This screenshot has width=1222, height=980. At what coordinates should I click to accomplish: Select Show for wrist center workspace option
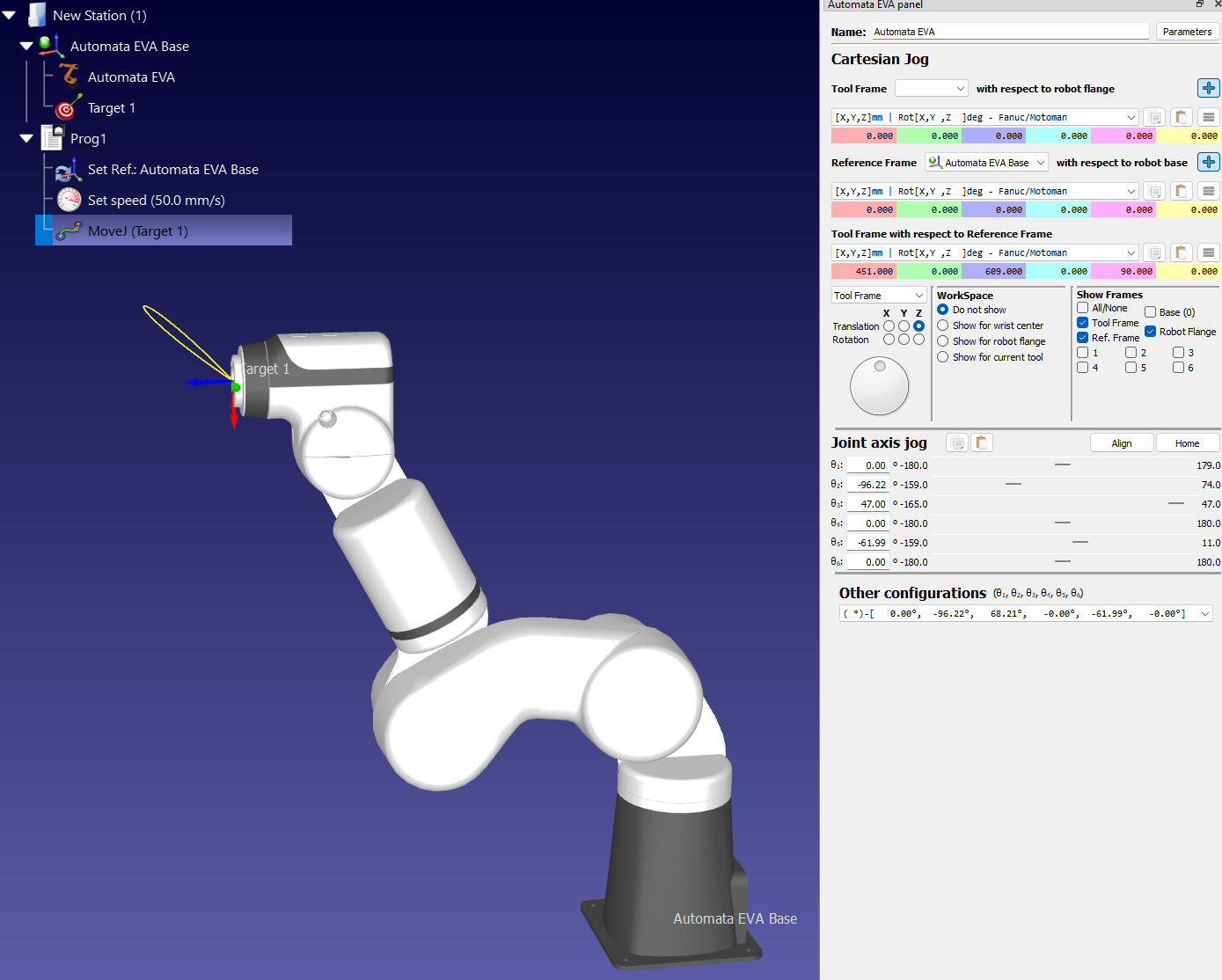pos(943,325)
